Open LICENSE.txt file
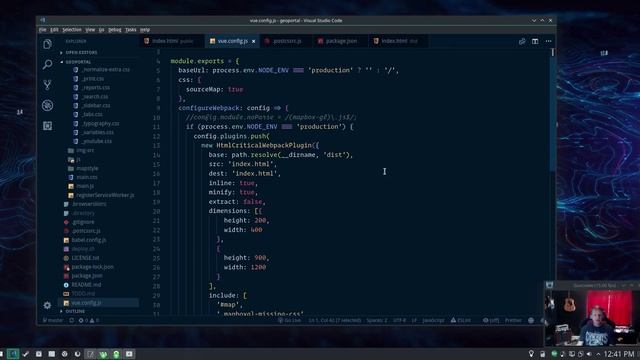 coord(85,258)
